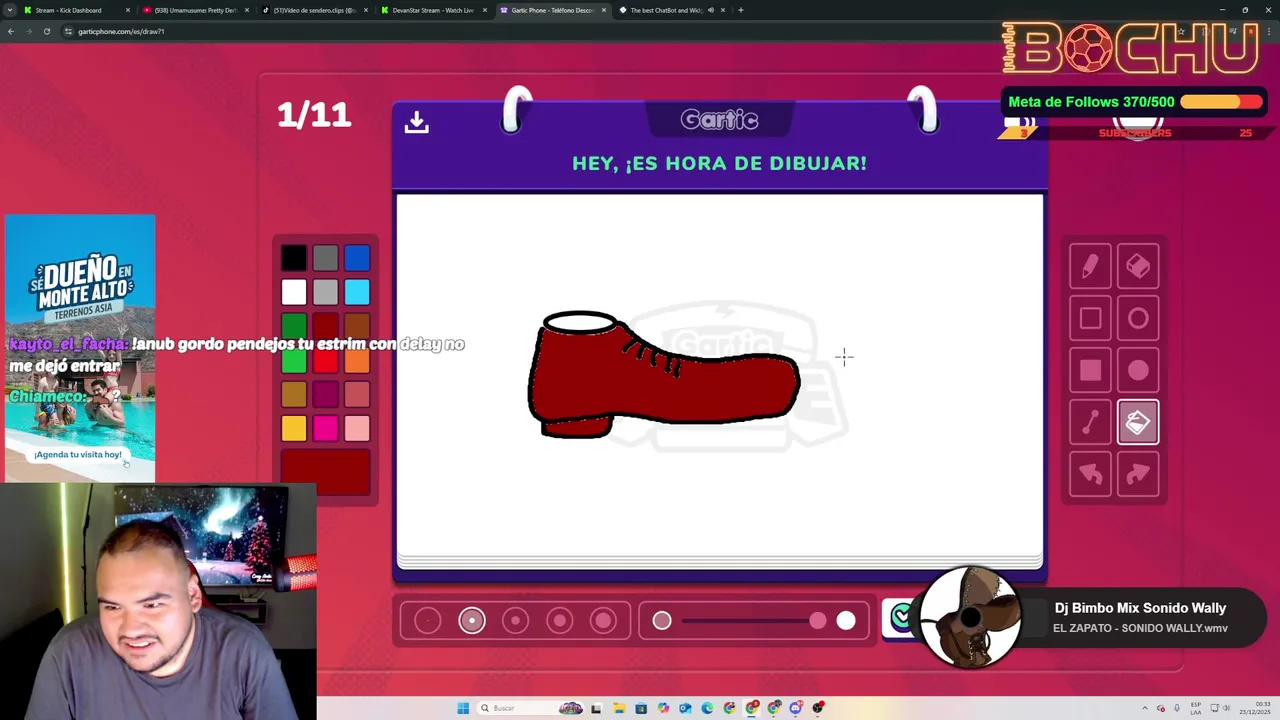
Task: Pick the dark gray color swatch
Action: coord(325,258)
